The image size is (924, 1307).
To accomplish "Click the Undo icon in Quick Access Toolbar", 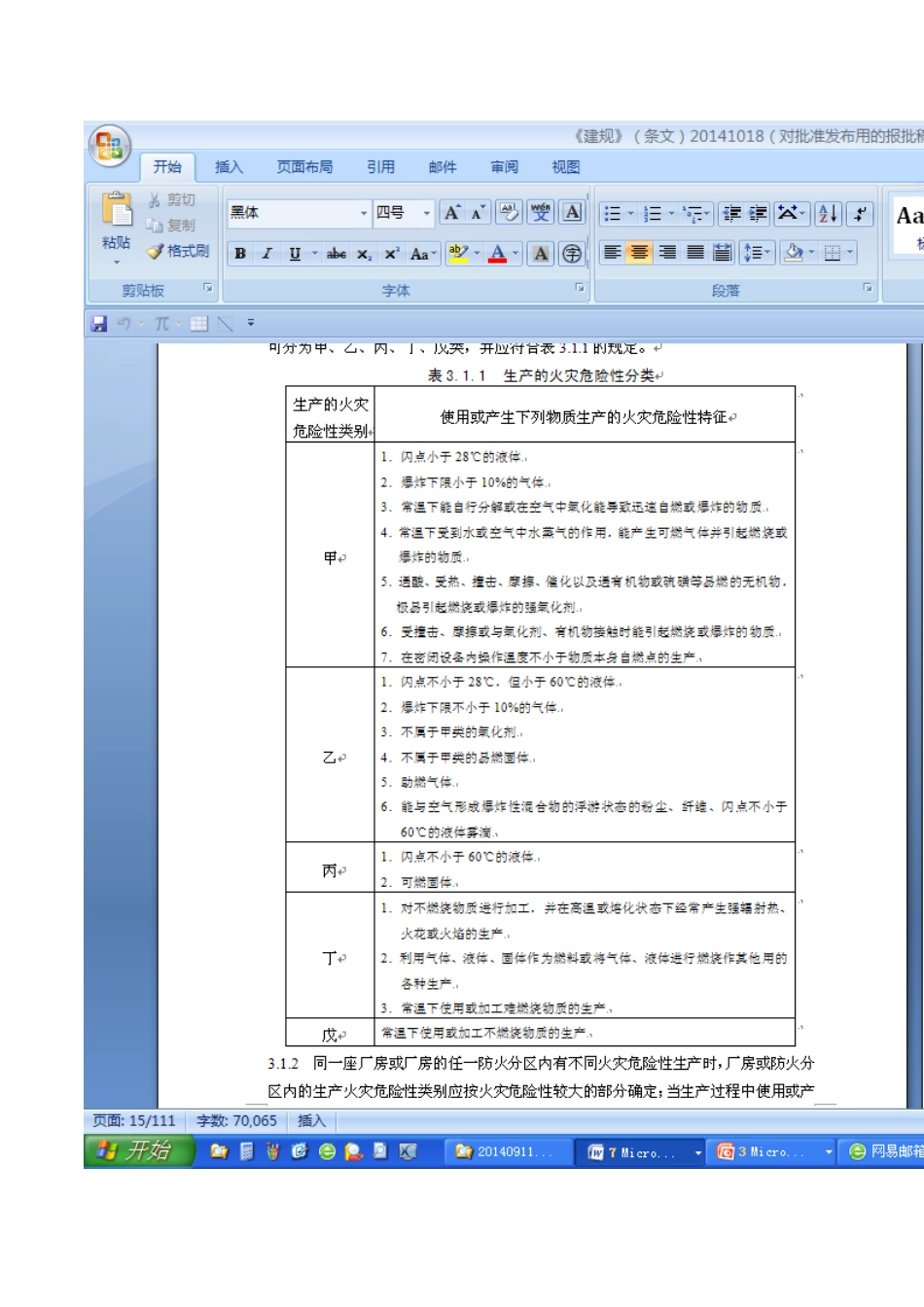I will tap(124, 324).
